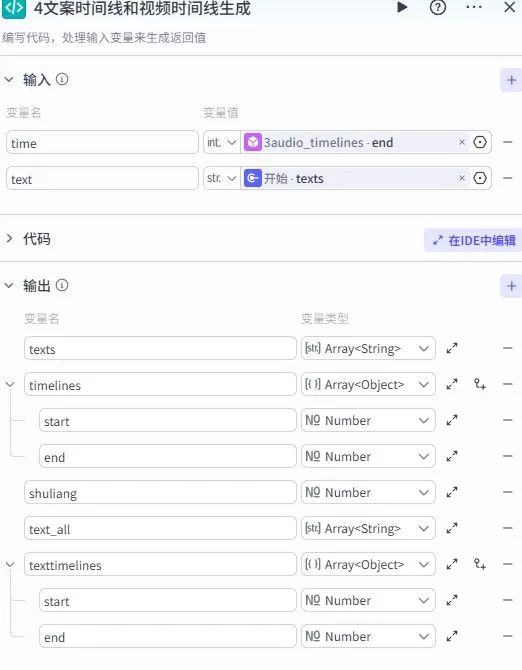Expand the text_all output detail
This screenshot has height=670, width=522.
tap(452, 528)
